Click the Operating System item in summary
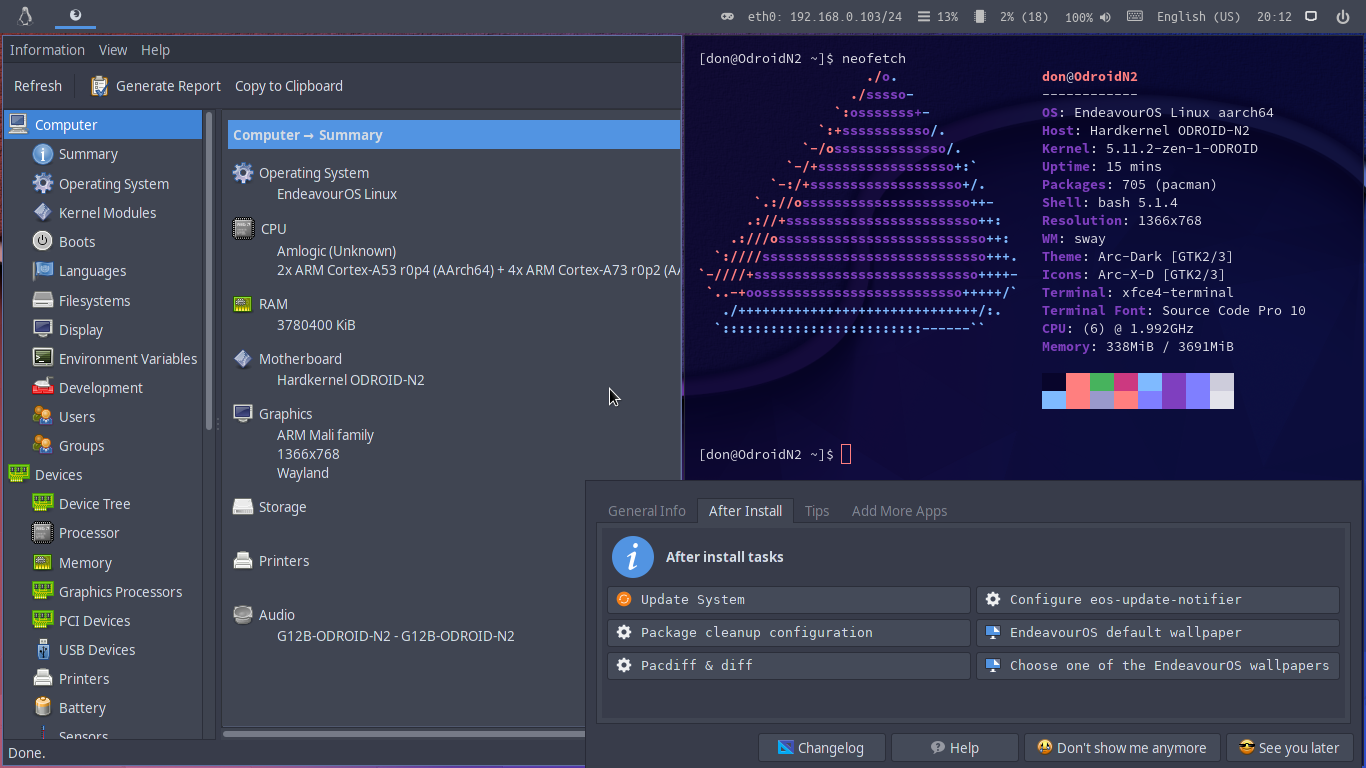Viewport: 1366px width, 768px height. 313,173
